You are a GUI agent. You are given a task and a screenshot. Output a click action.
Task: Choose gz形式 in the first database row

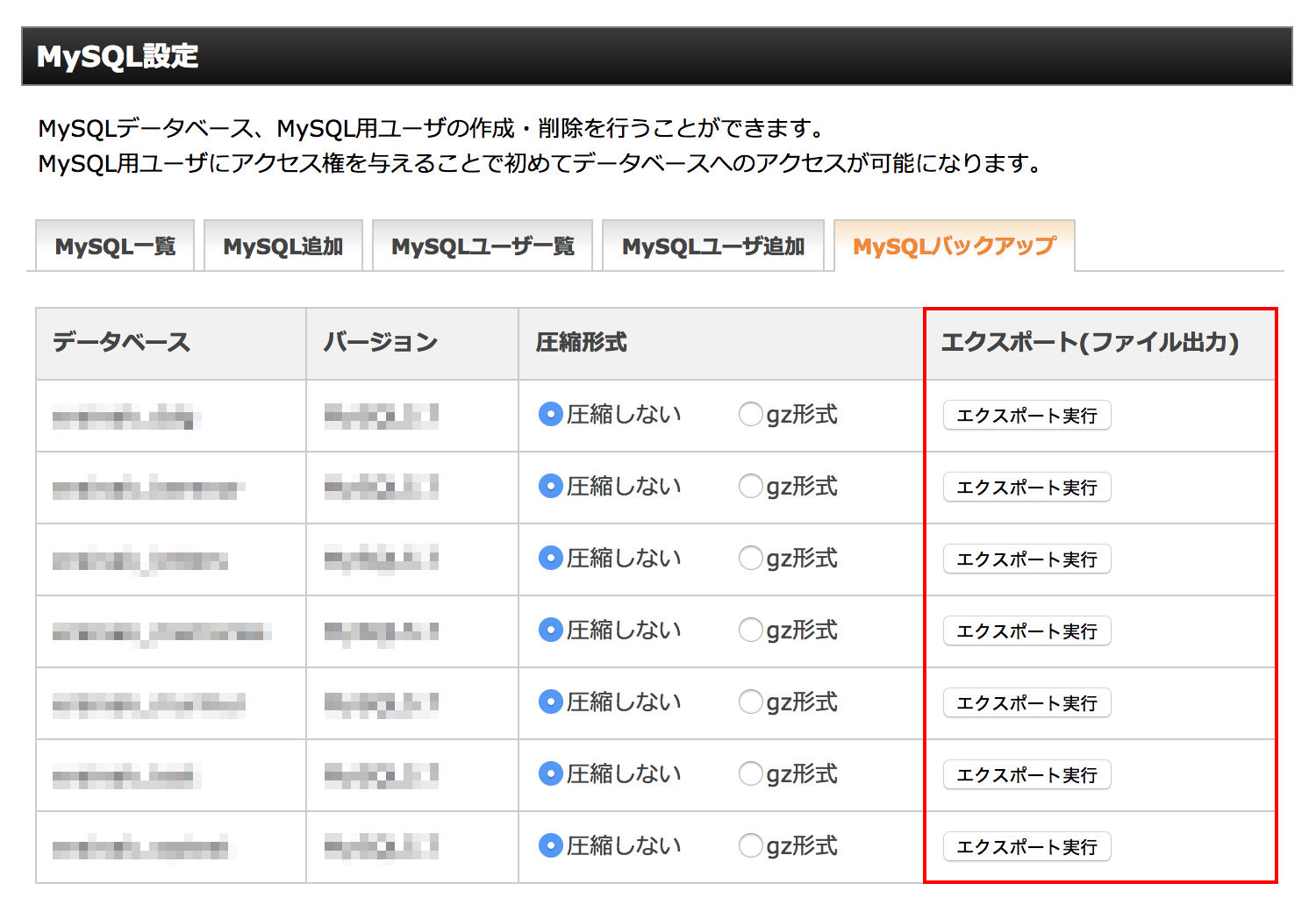[750, 414]
